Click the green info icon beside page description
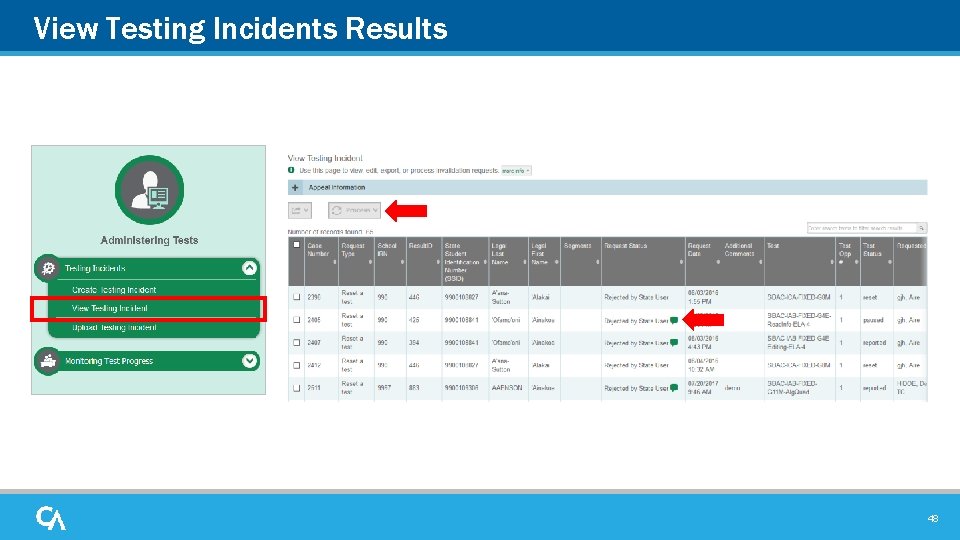Screen dimensions: 960x540 pos(291,170)
